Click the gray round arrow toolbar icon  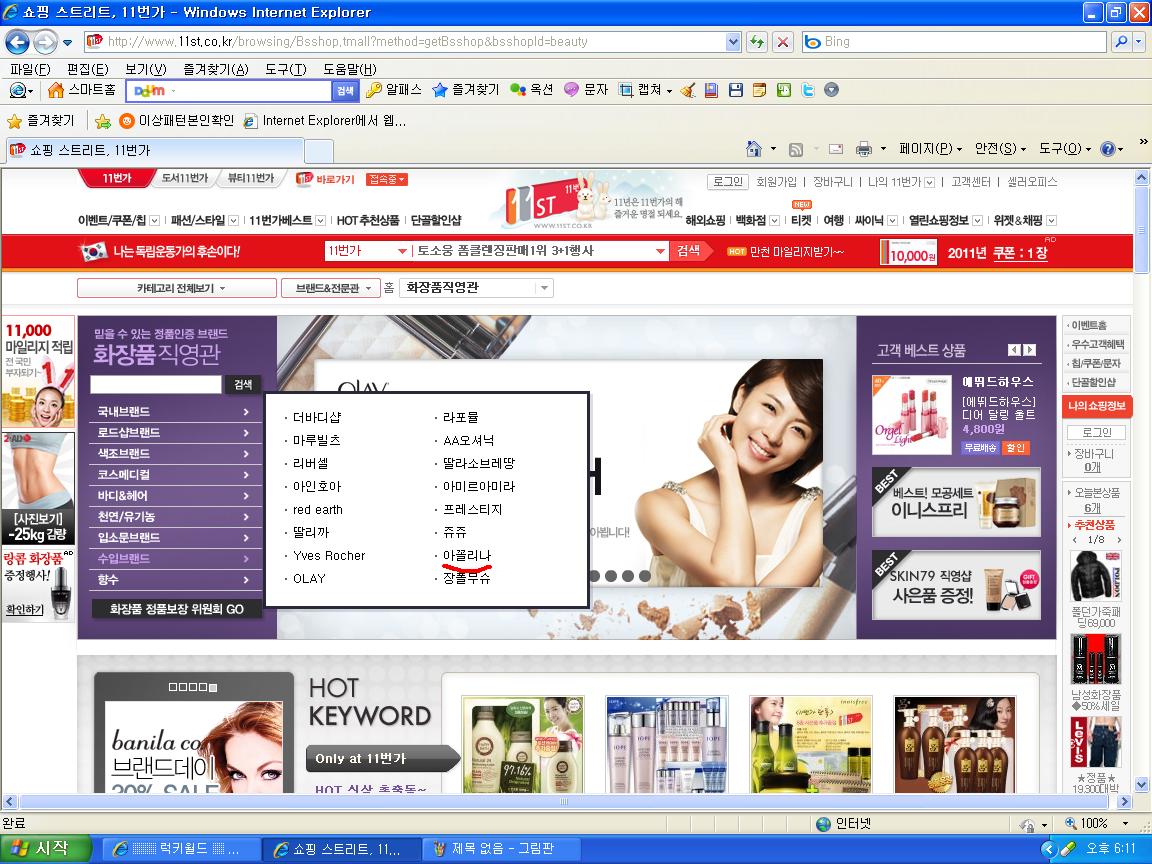click(832, 90)
